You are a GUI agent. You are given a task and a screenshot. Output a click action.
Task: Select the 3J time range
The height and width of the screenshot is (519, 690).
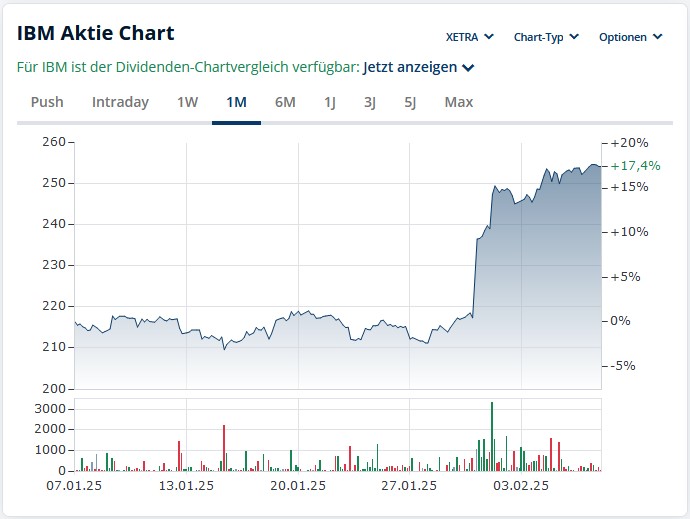(370, 102)
